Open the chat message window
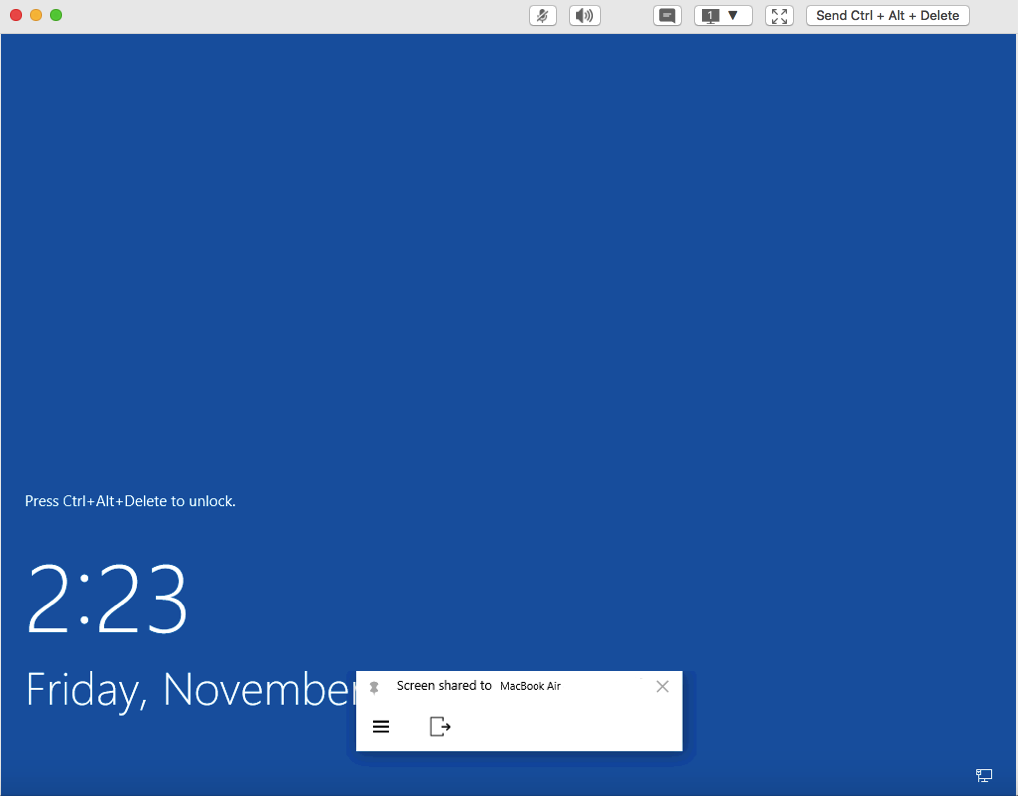1018x796 pixels. click(x=667, y=16)
